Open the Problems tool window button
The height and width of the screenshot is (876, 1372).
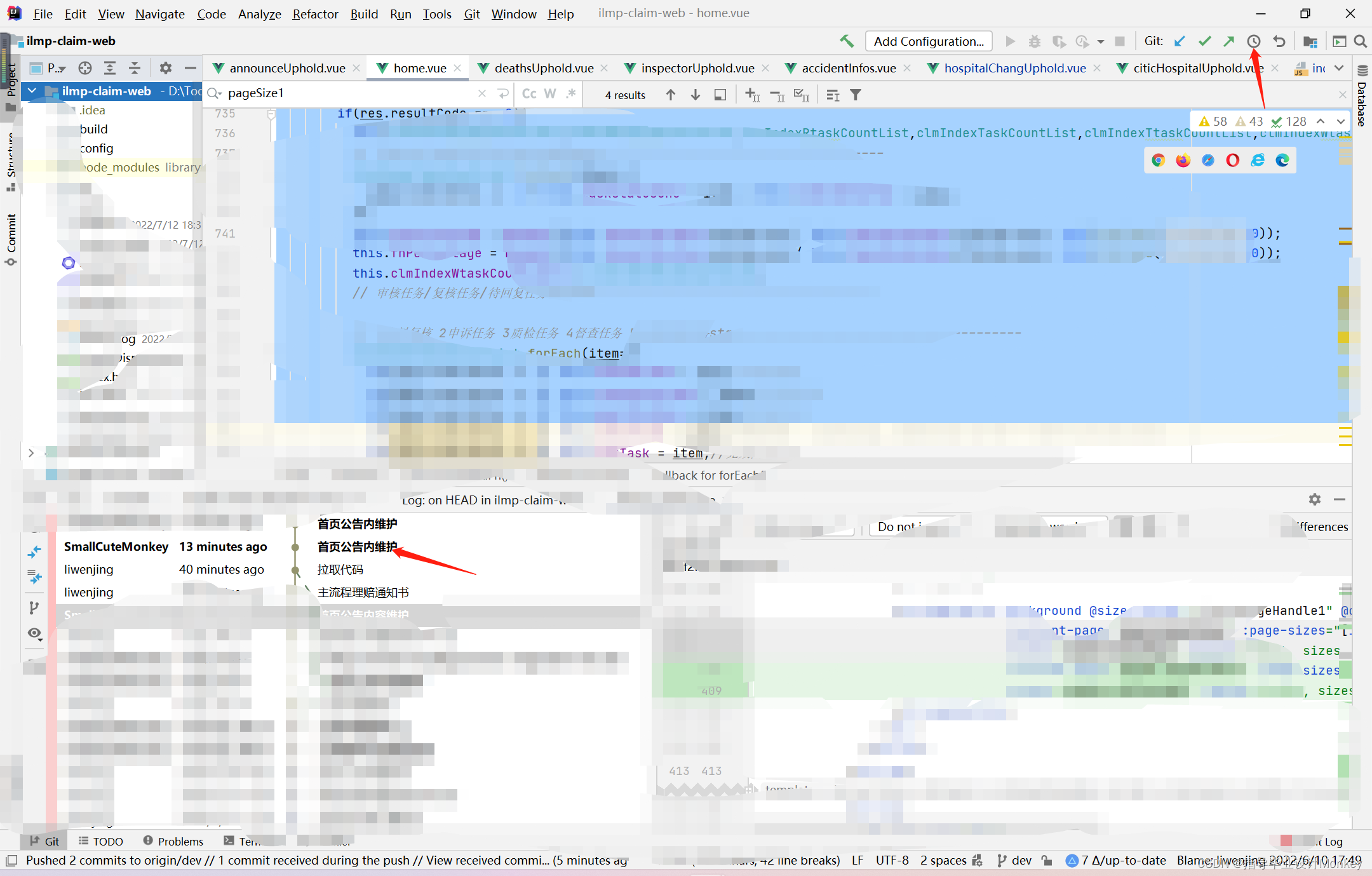point(173,841)
